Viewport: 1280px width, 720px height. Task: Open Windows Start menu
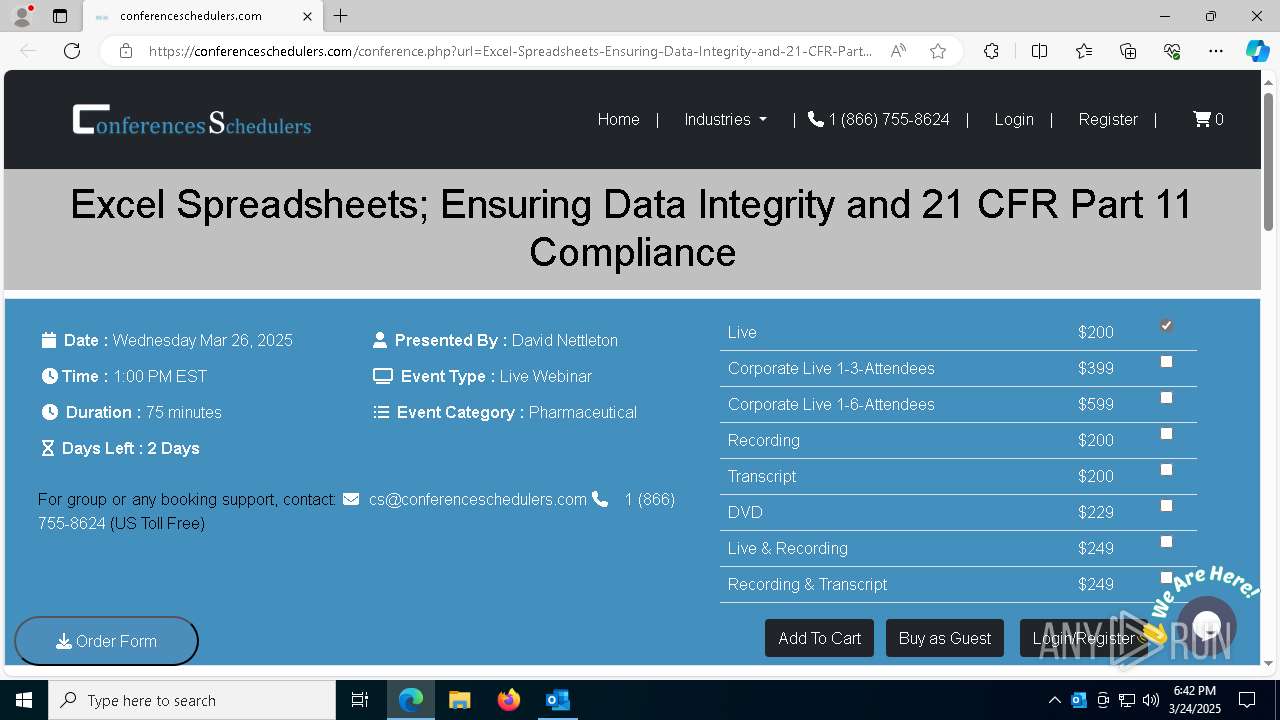pos(24,700)
